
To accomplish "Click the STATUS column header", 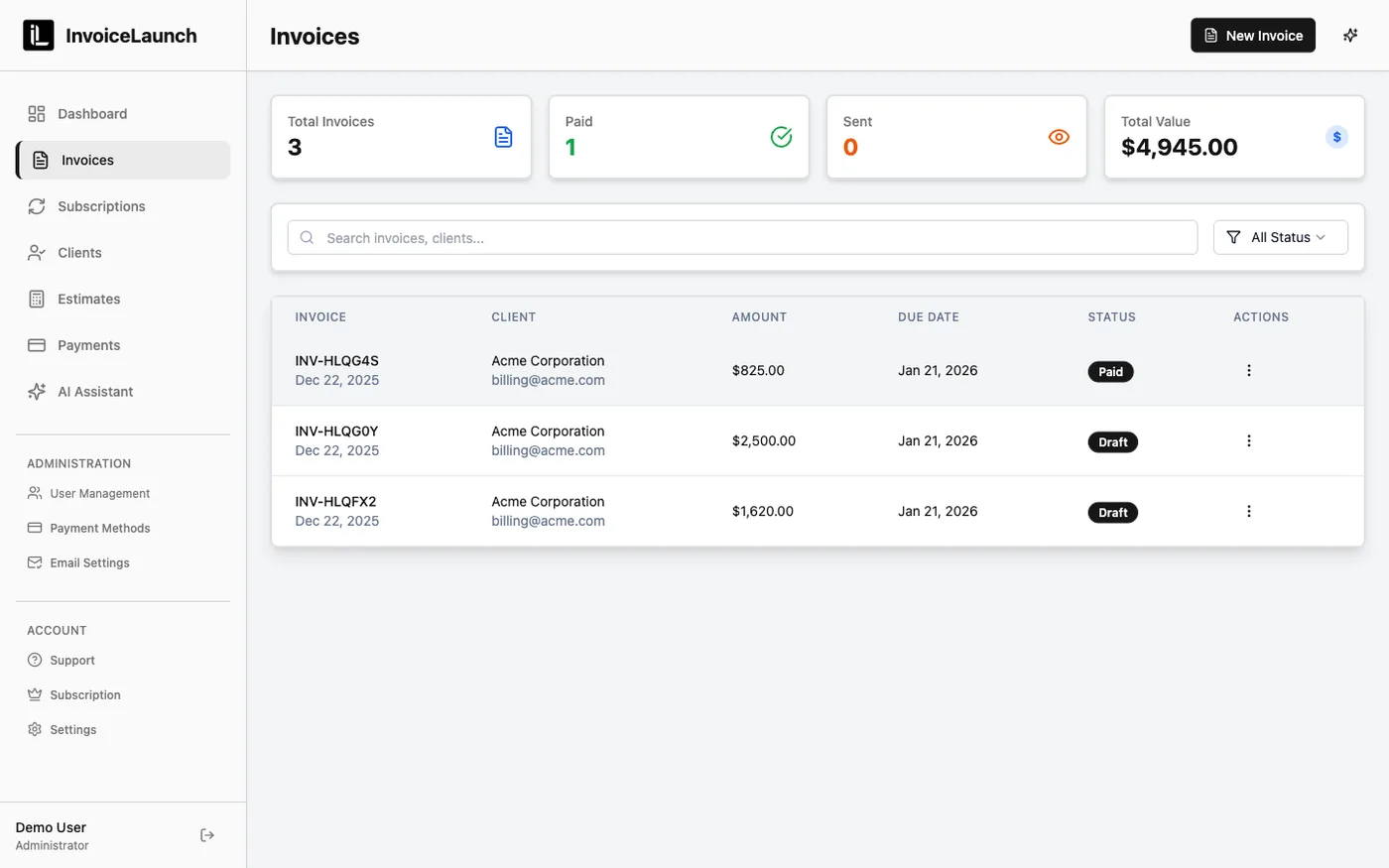I will click(1111, 317).
